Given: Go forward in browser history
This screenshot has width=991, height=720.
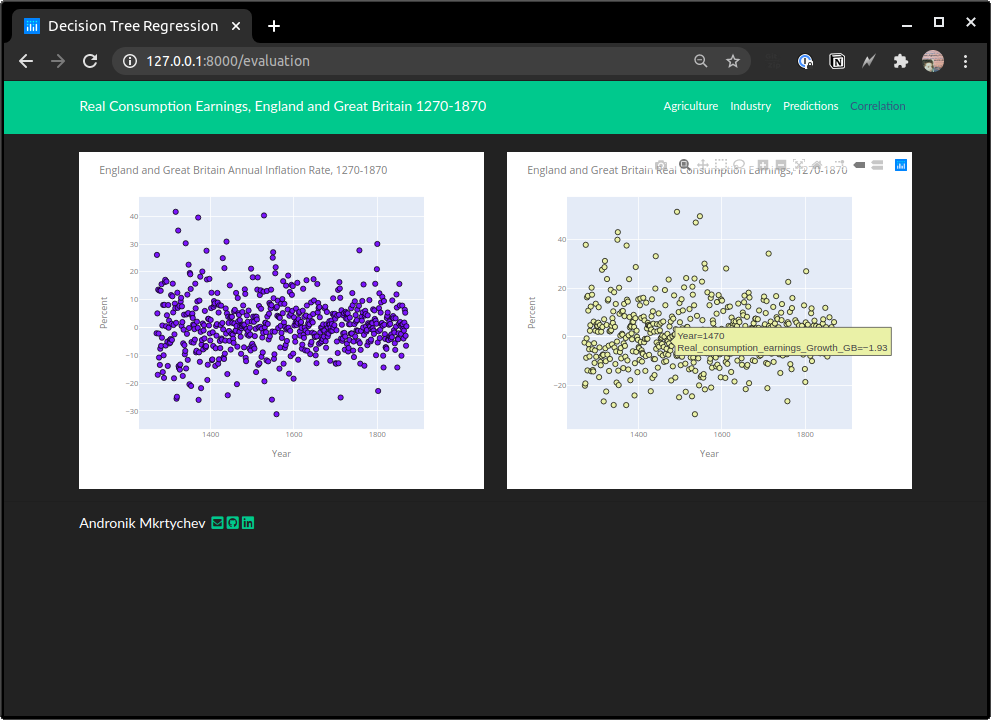Looking at the screenshot, I should coord(58,61).
